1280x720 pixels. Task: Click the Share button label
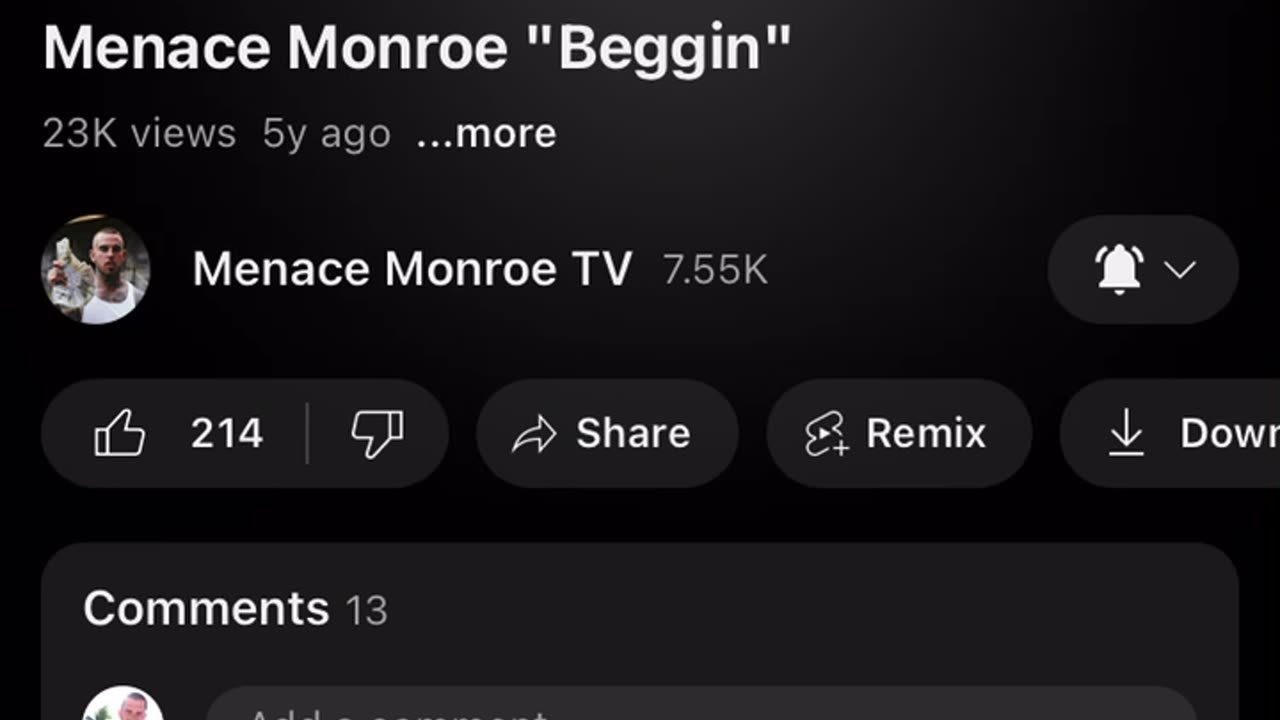[633, 434]
